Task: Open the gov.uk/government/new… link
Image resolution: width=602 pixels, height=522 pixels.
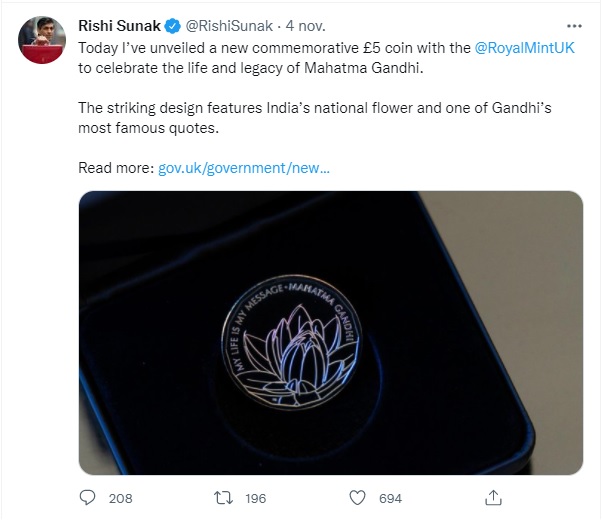Action: tap(244, 168)
